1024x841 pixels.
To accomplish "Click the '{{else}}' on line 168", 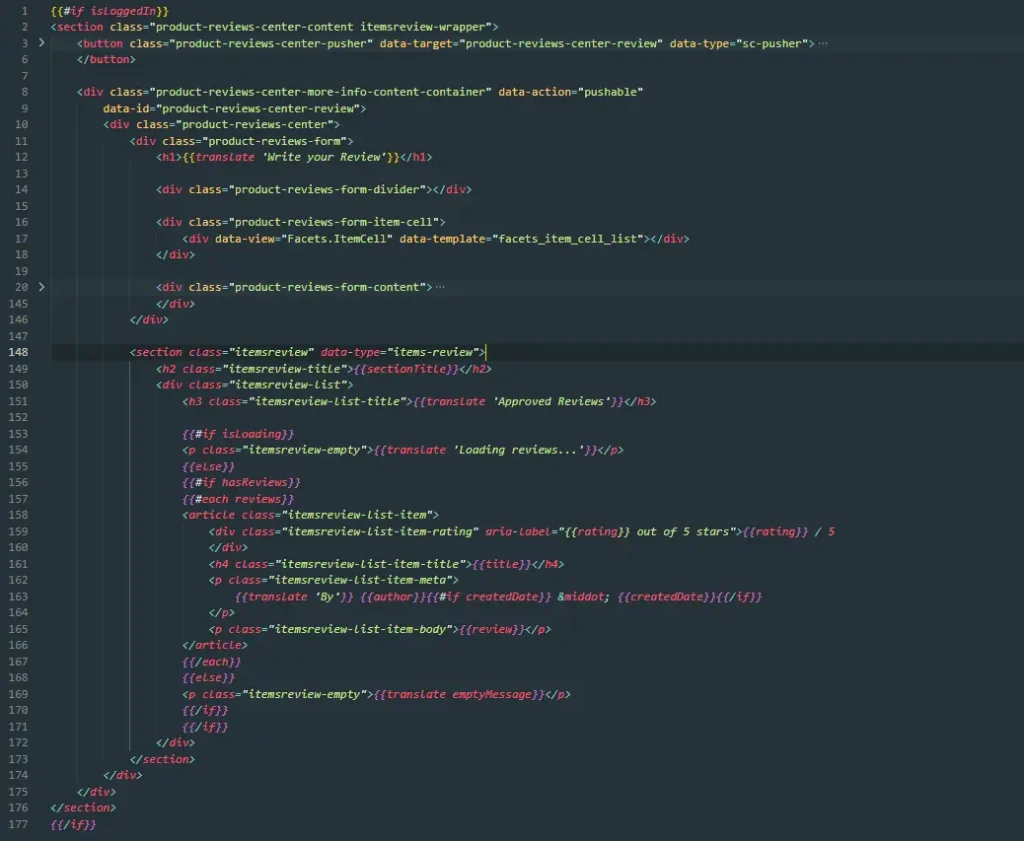I will click(208, 678).
